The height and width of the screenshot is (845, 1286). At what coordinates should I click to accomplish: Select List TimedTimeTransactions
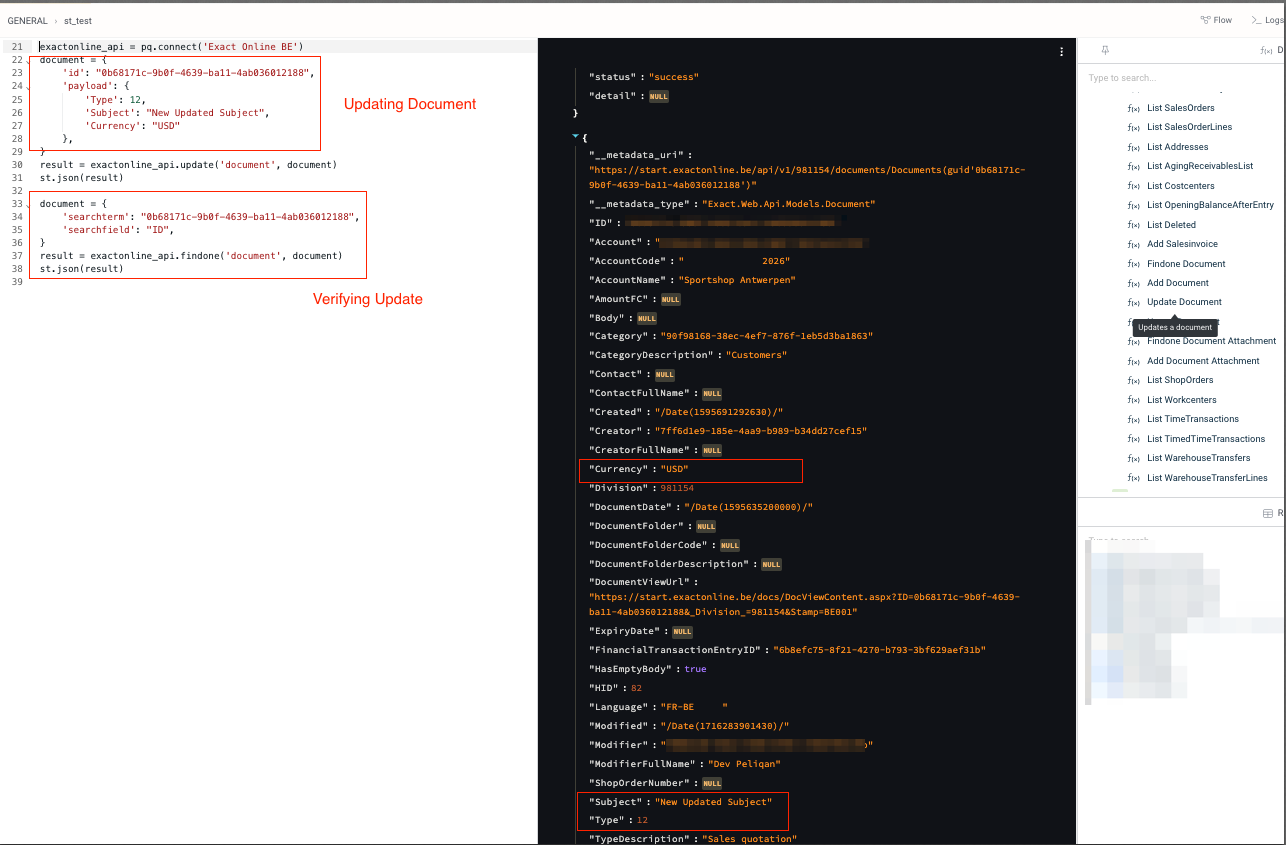pyautogui.click(x=1206, y=439)
